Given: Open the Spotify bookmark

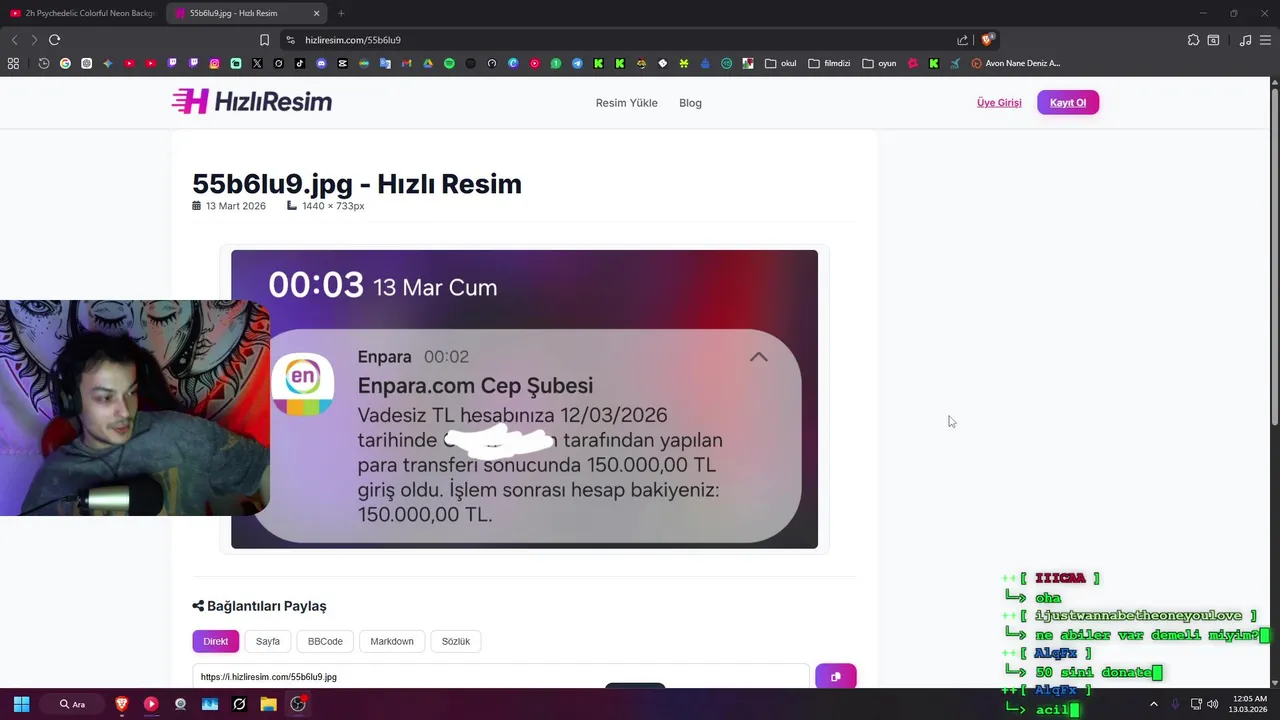Looking at the screenshot, I should (x=449, y=63).
